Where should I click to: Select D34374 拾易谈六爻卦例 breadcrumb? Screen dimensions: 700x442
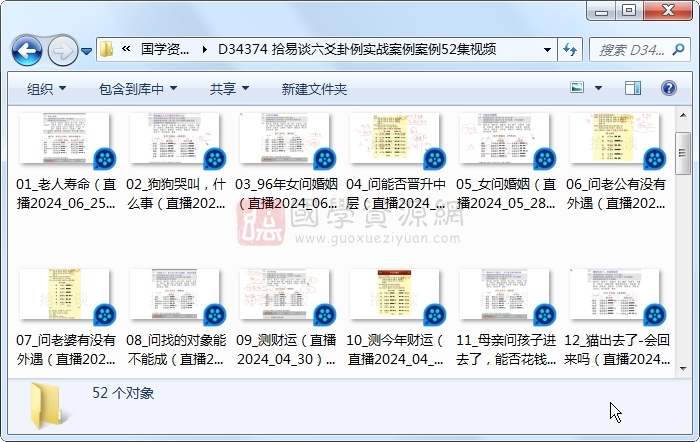357,49
